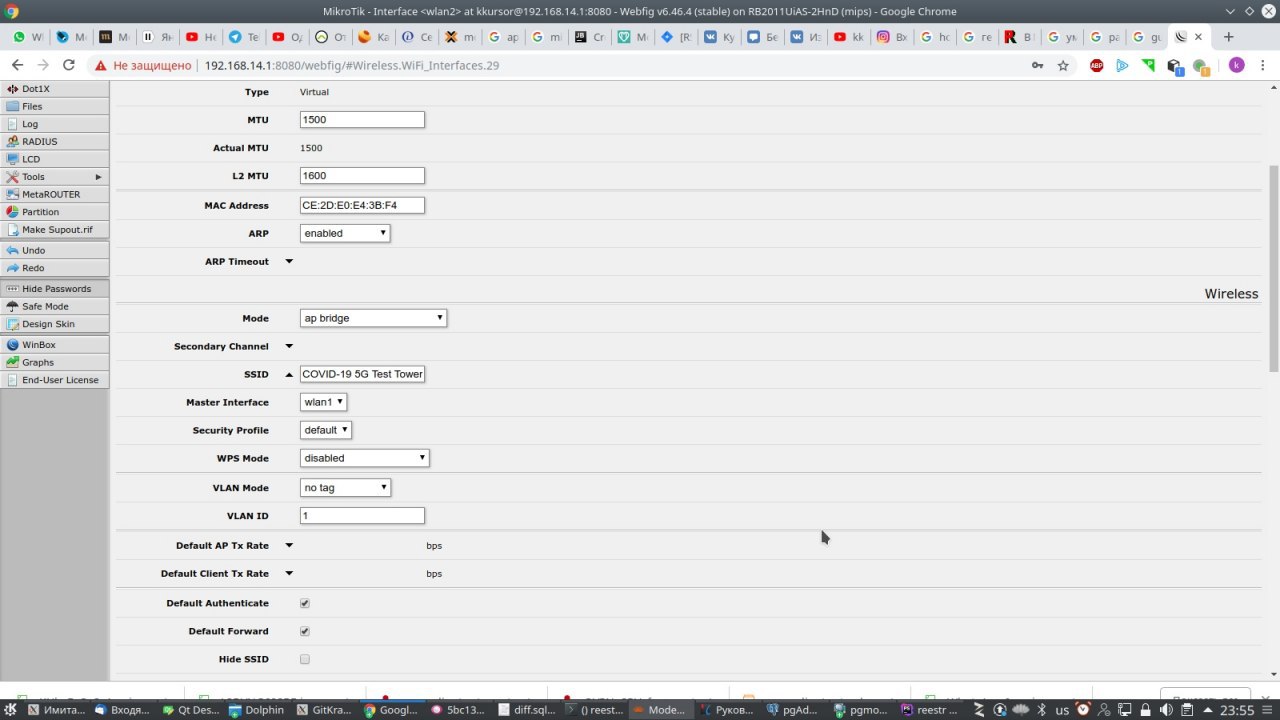Expand the Default Client Tx Rate option

289,574
